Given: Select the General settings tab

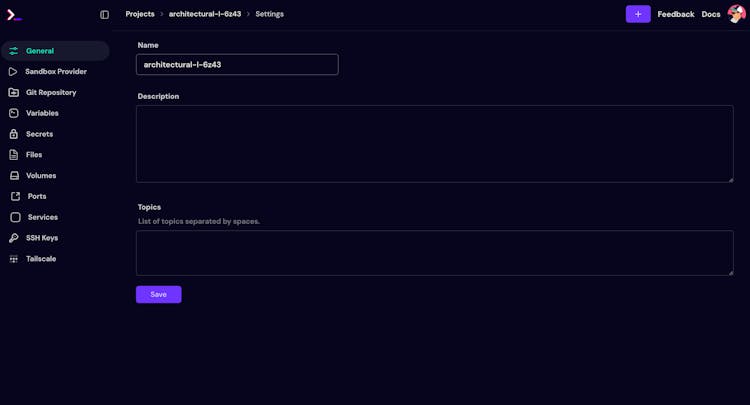Looking at the screenshot, I should click(40, 51).
